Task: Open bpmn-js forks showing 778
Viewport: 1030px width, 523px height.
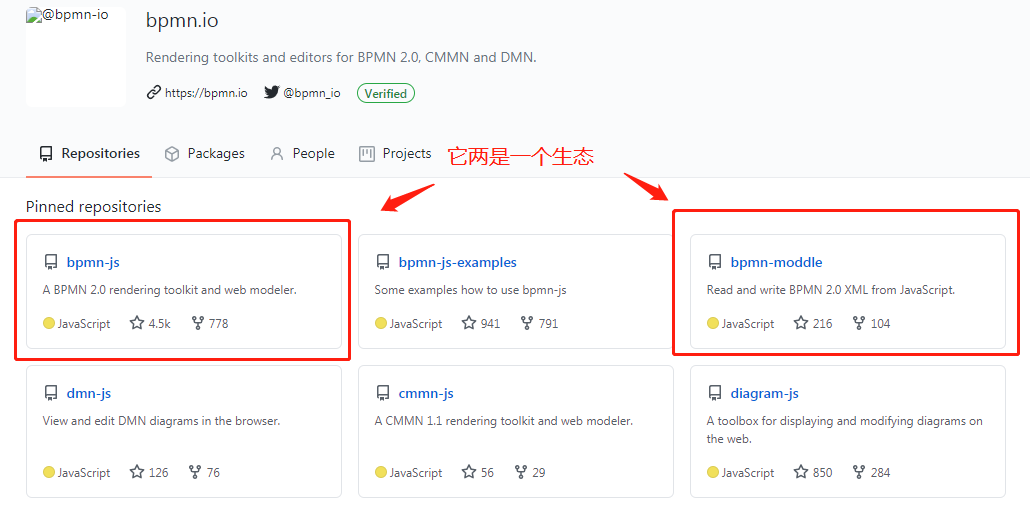Action: (210, 323)
